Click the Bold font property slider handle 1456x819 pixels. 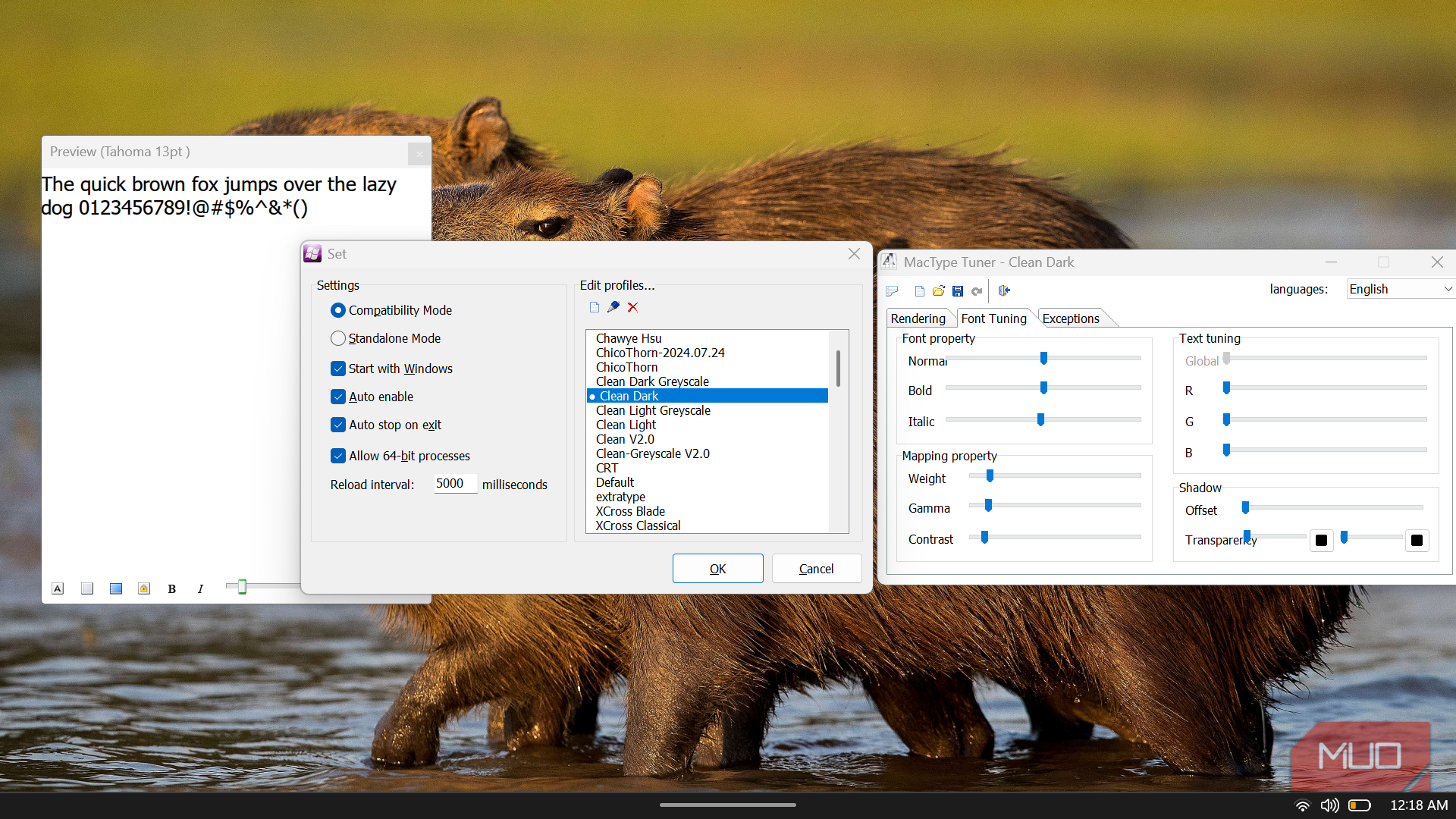[x=1043, y=388]
